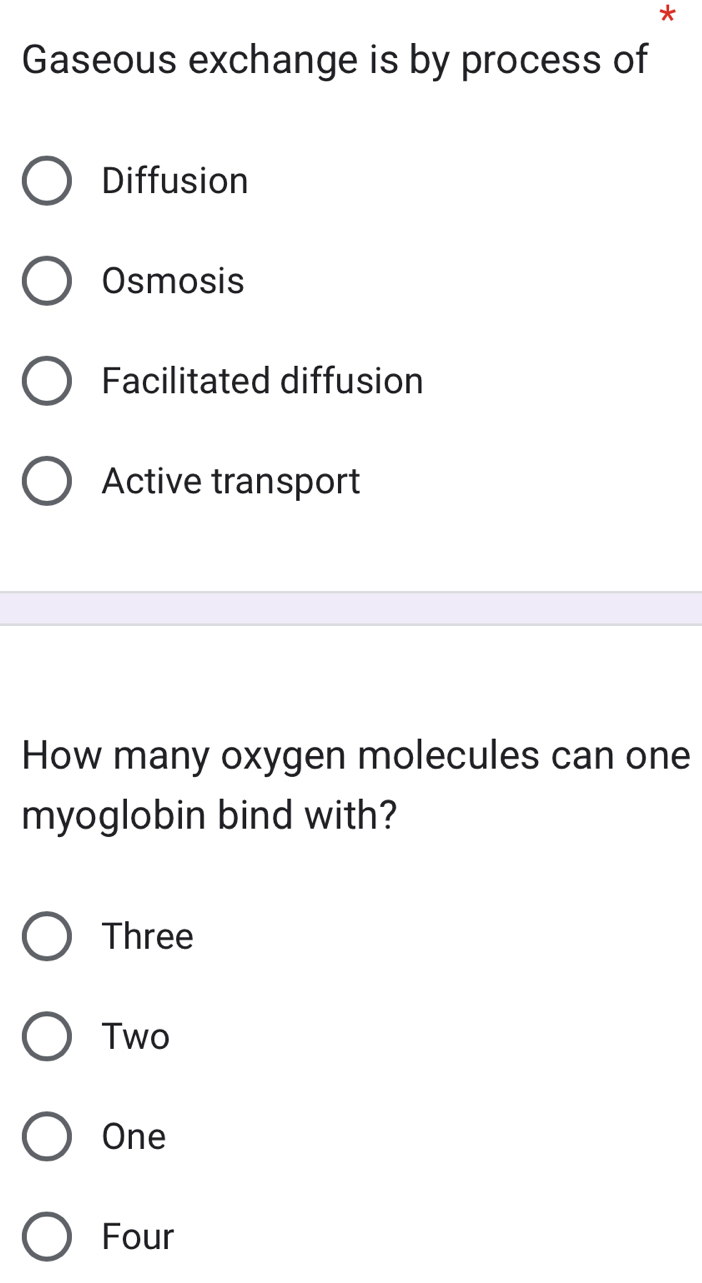702x1283 pixels.
Task: Mark the Four radio circle
Action: (x=47, y=1236)
